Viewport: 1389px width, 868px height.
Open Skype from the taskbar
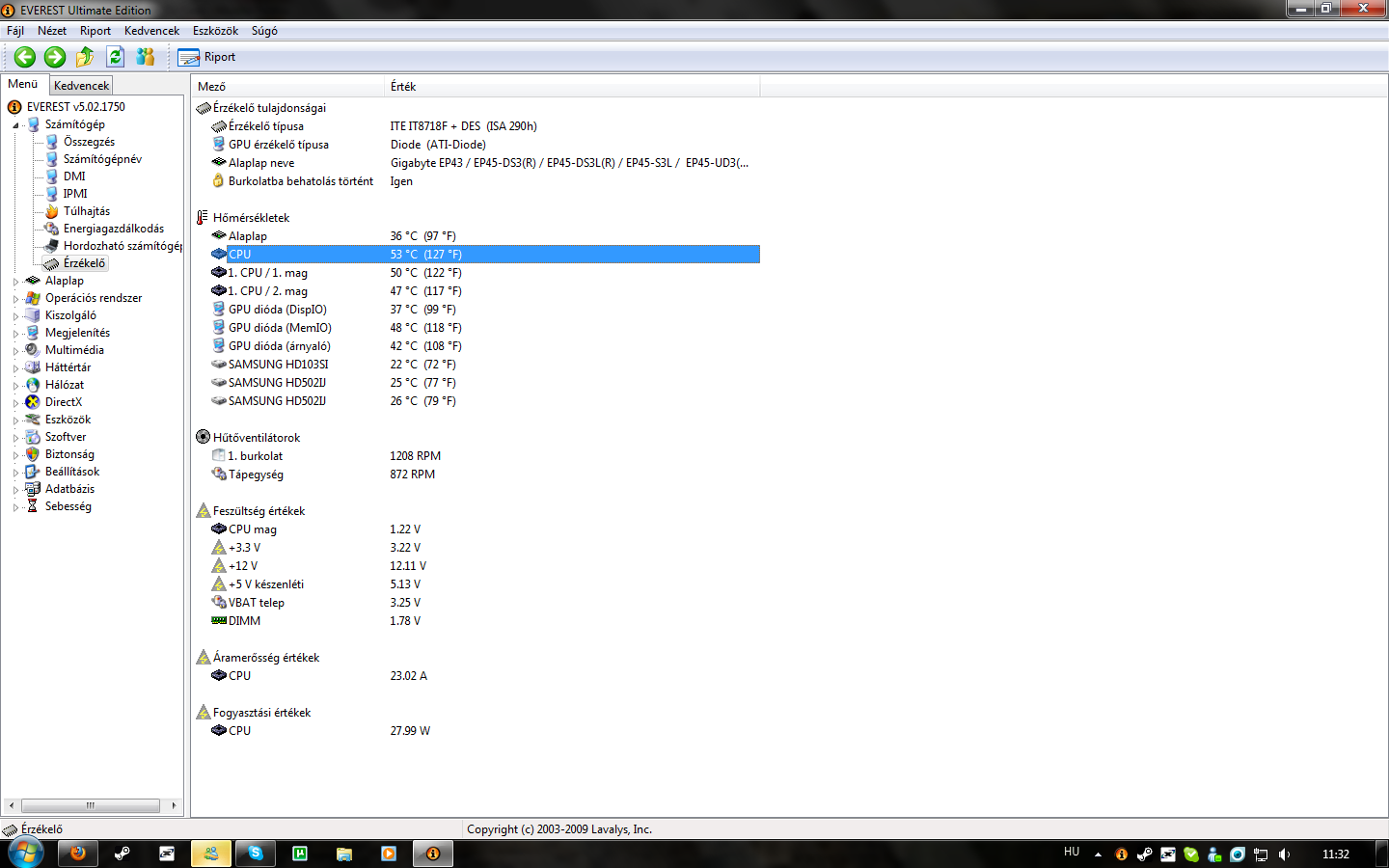point(256,854)
